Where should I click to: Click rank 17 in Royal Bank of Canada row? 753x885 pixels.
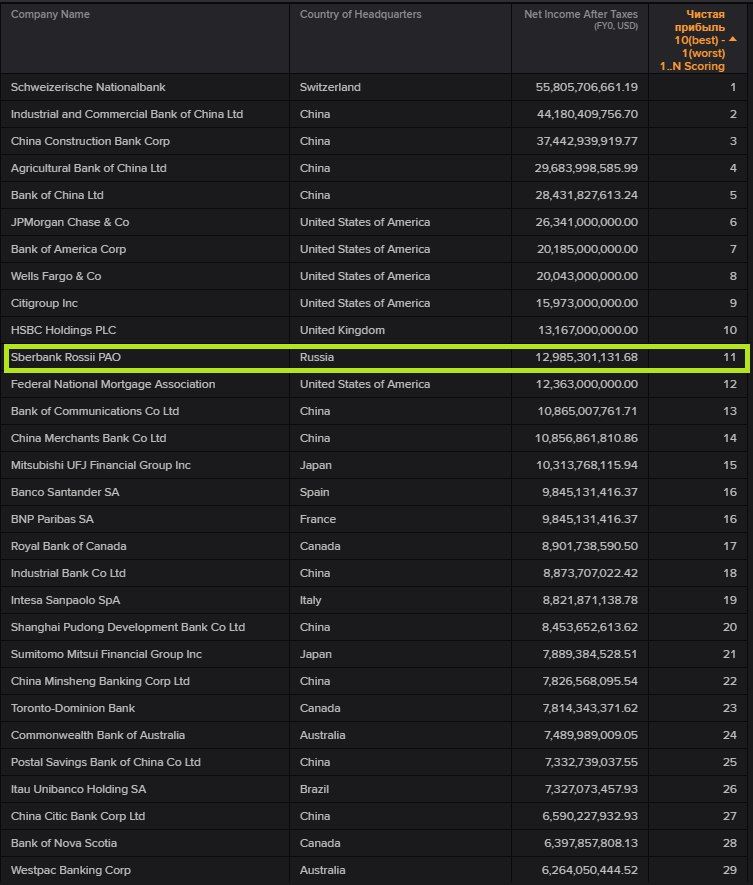pyautogui.click(x=730, y=546)
